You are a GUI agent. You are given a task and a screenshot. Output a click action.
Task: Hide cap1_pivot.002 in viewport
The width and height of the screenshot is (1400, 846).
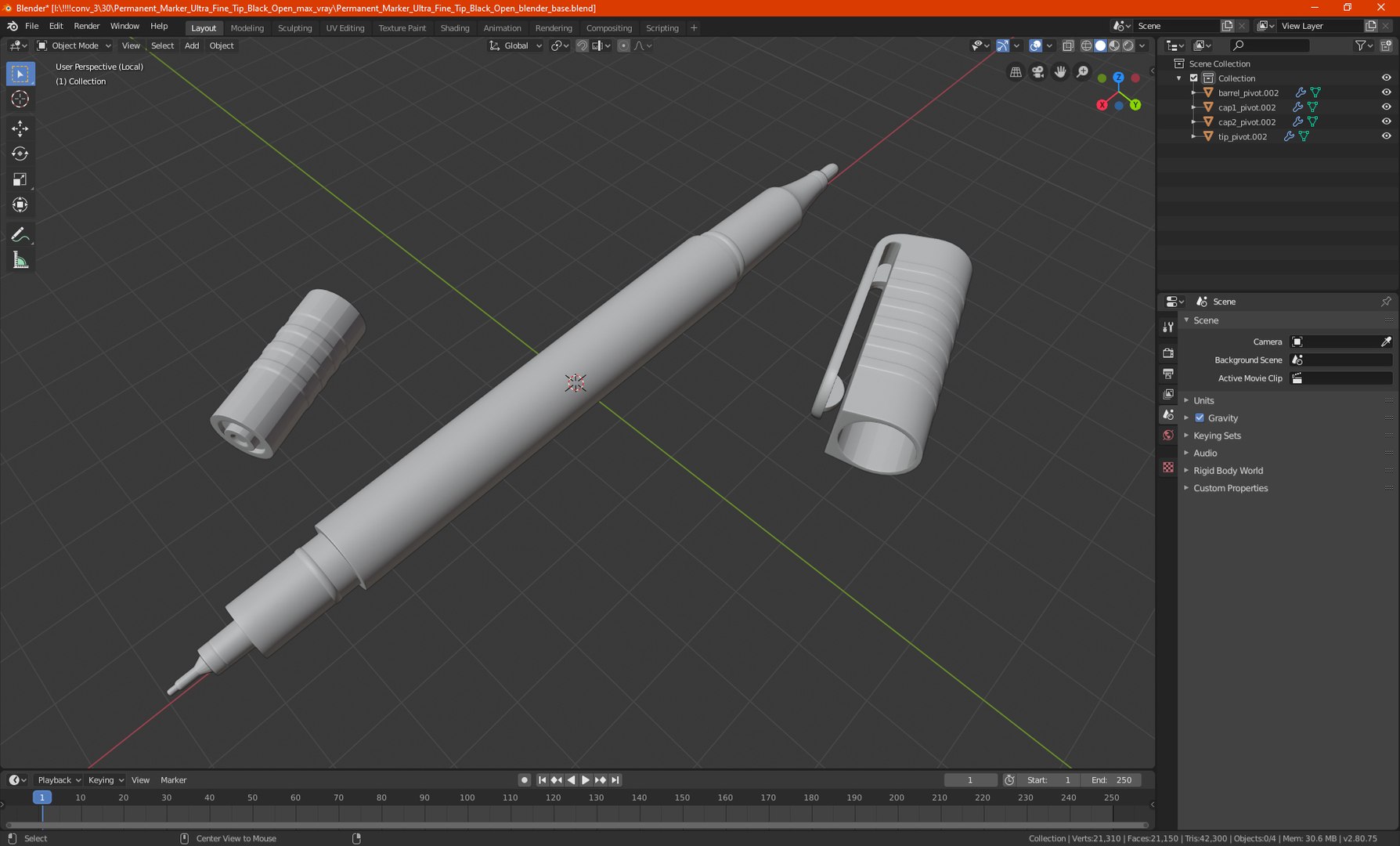[1386, 107]
